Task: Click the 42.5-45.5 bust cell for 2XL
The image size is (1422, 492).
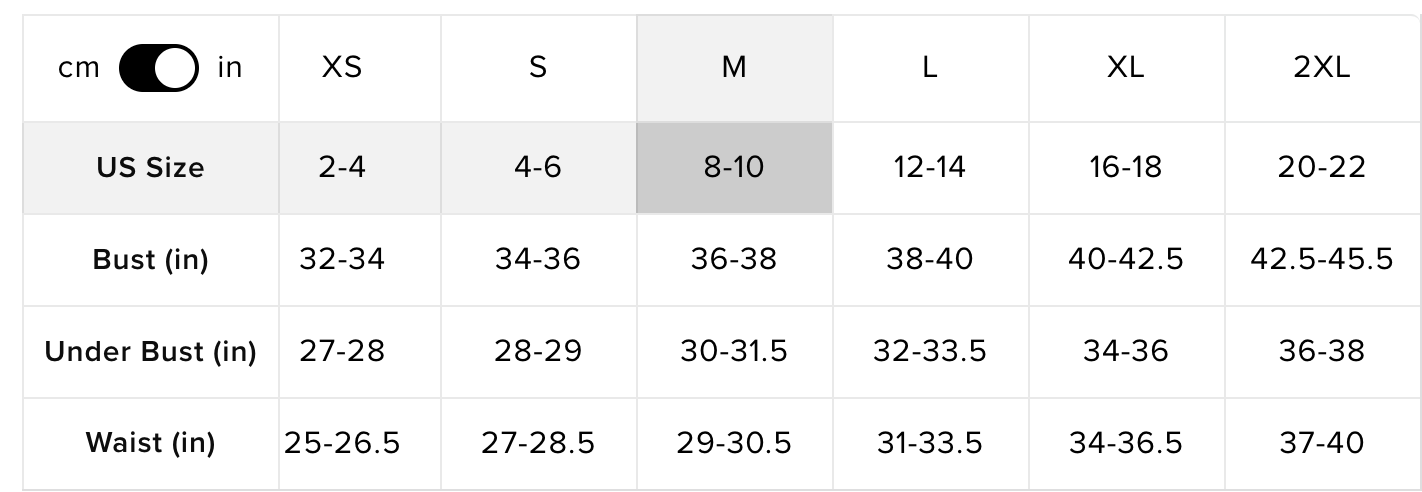Action: tap(1321, 260)
